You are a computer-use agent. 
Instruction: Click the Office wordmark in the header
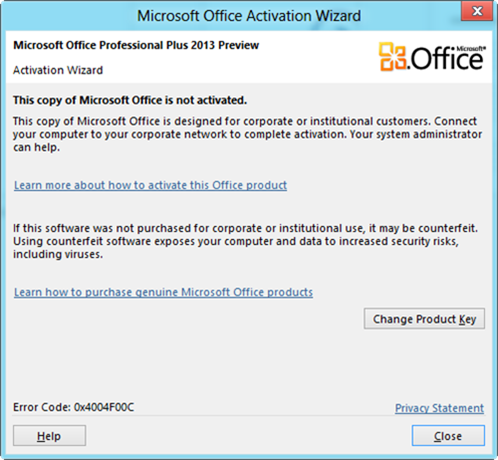[447, 59]
